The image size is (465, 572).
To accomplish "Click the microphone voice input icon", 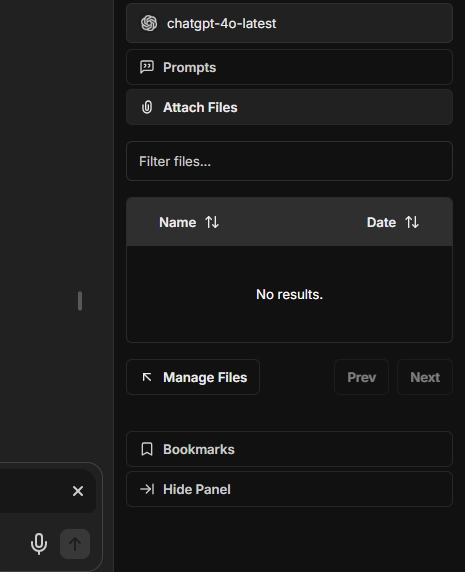I will coord(39,544).
